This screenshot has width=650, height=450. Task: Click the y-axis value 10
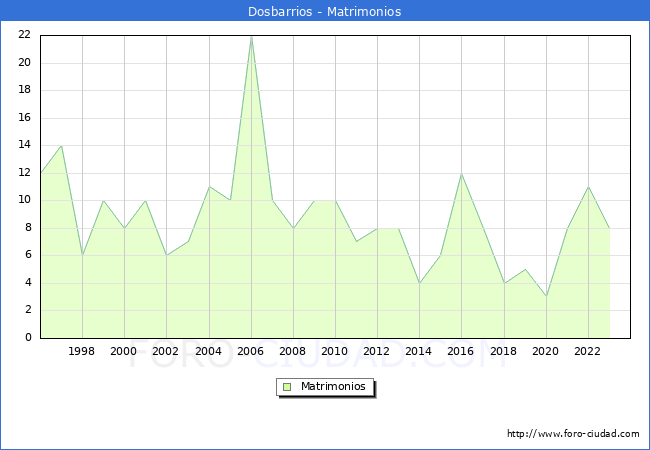[x=25, y=200]
